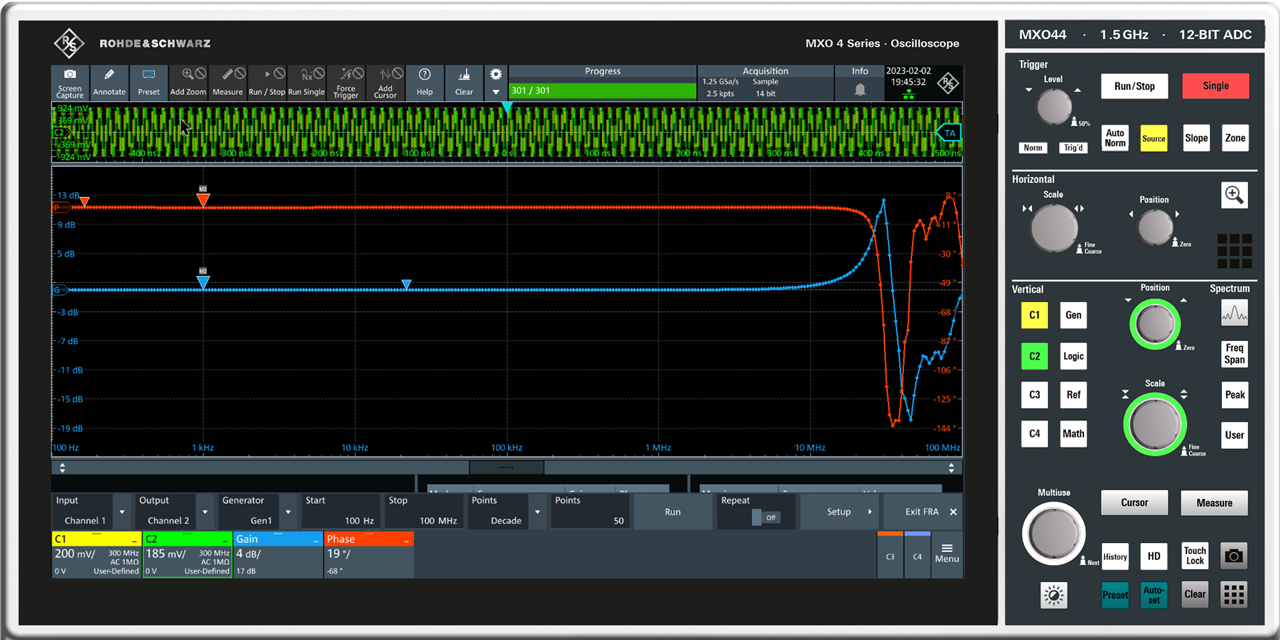Image resolution: width=1280 pixels, height=640 pixels.
Task: Click the Info notification bell icon
Action: (x=859, y=89)
